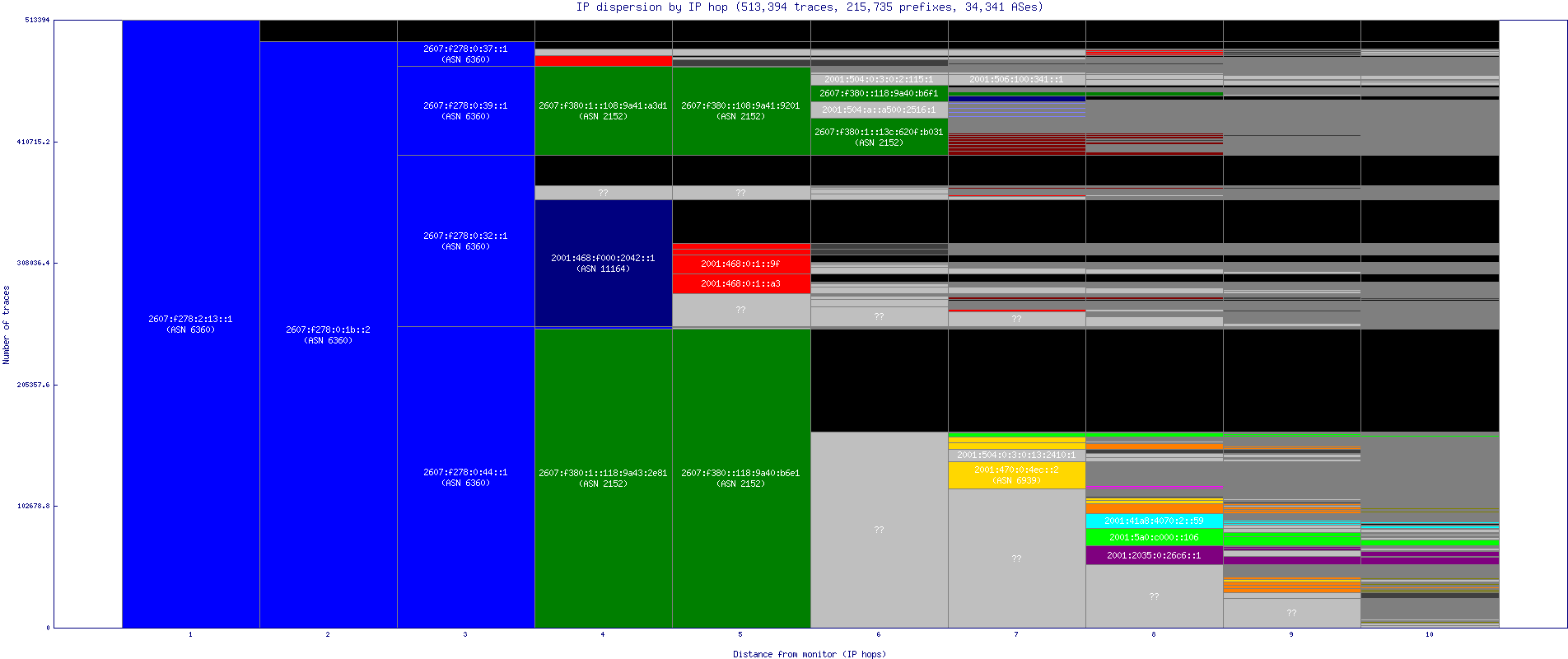Select the 2607:f380:1::13c:620f:b031 block
This screenshot has height=659, width=1568.
(879, 137)
